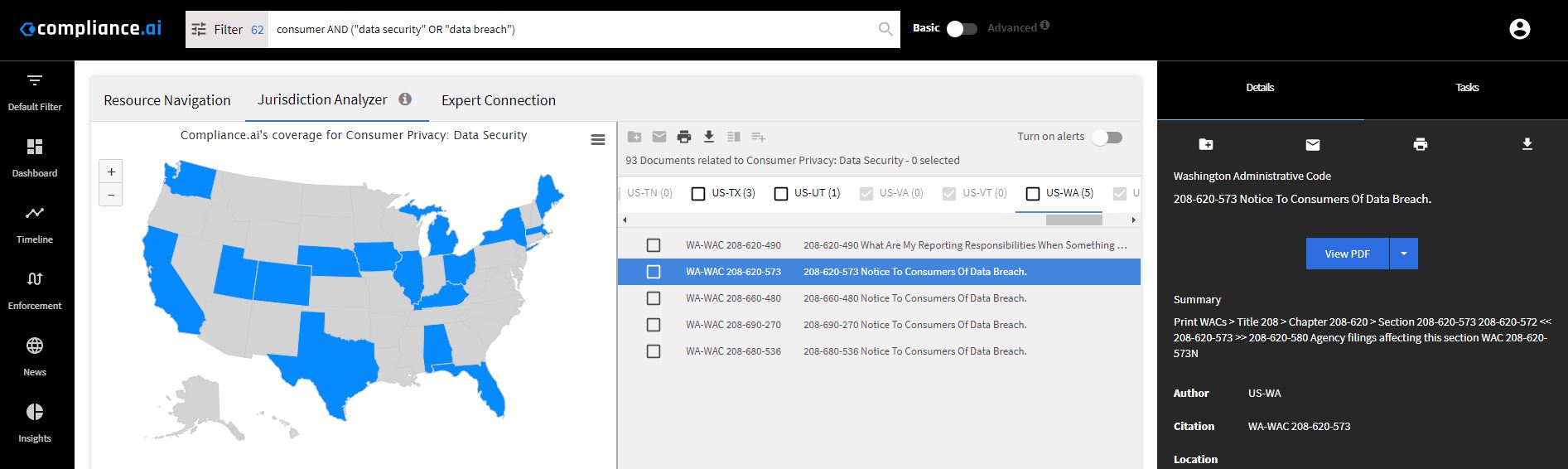Click the jurisdiction list right scroll arrow
The image size is (1568, 469).
click(1133, 220)
